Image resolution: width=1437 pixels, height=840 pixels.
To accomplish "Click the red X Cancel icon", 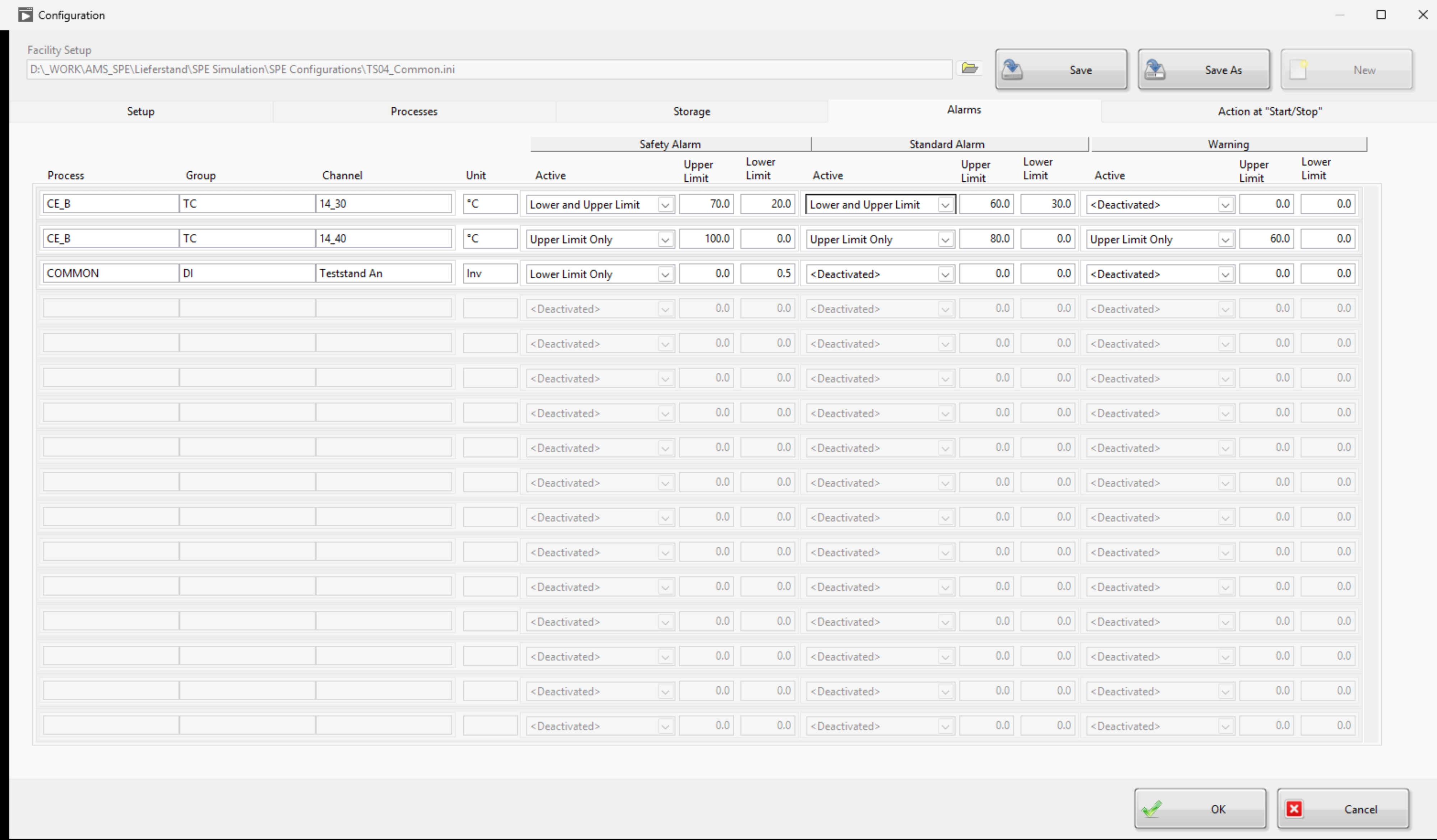I will click(x=1294, y=809).
